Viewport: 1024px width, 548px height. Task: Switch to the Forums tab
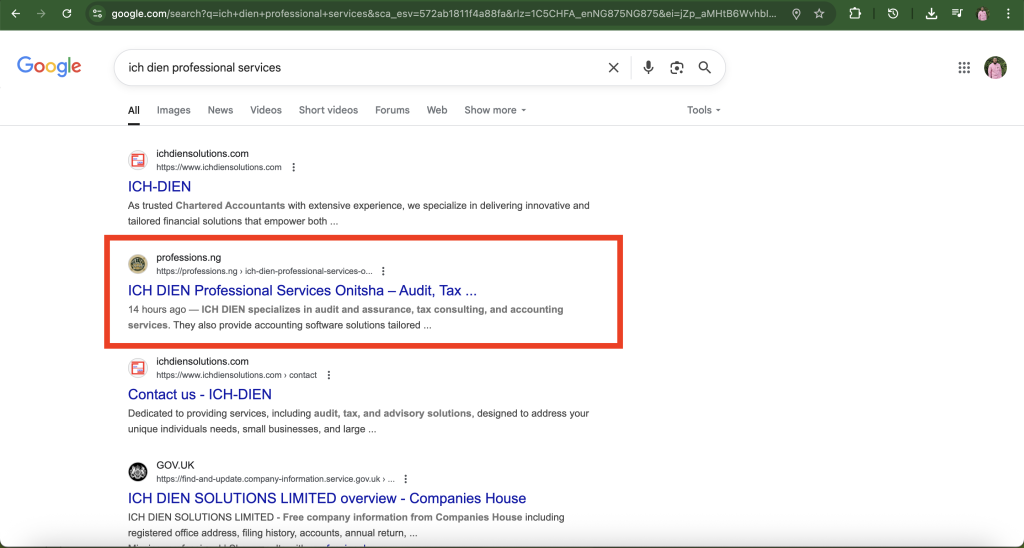(x=392, y=110)
